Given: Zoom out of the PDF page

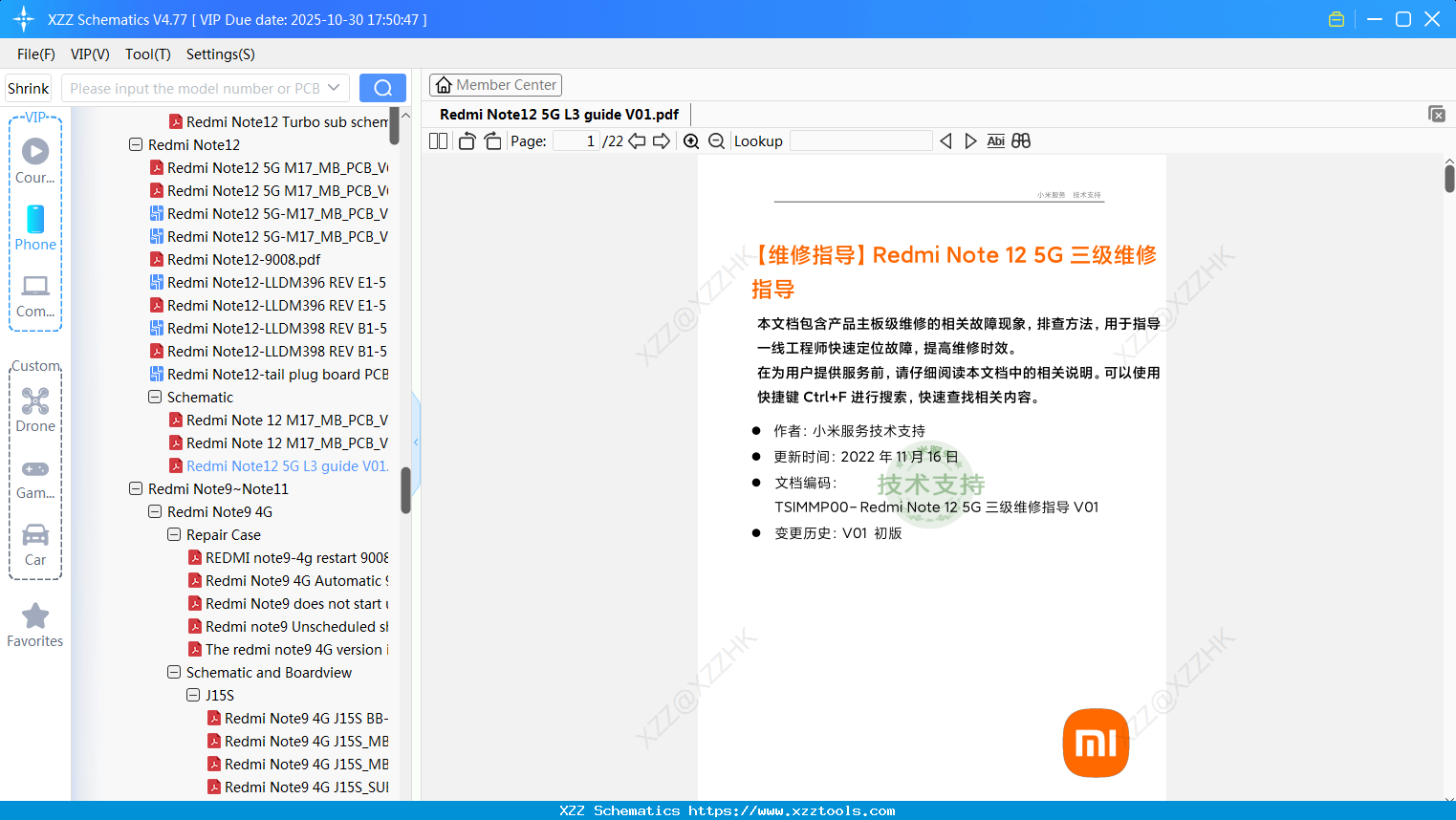Looking at the screenshot, I should click(716, 140).
